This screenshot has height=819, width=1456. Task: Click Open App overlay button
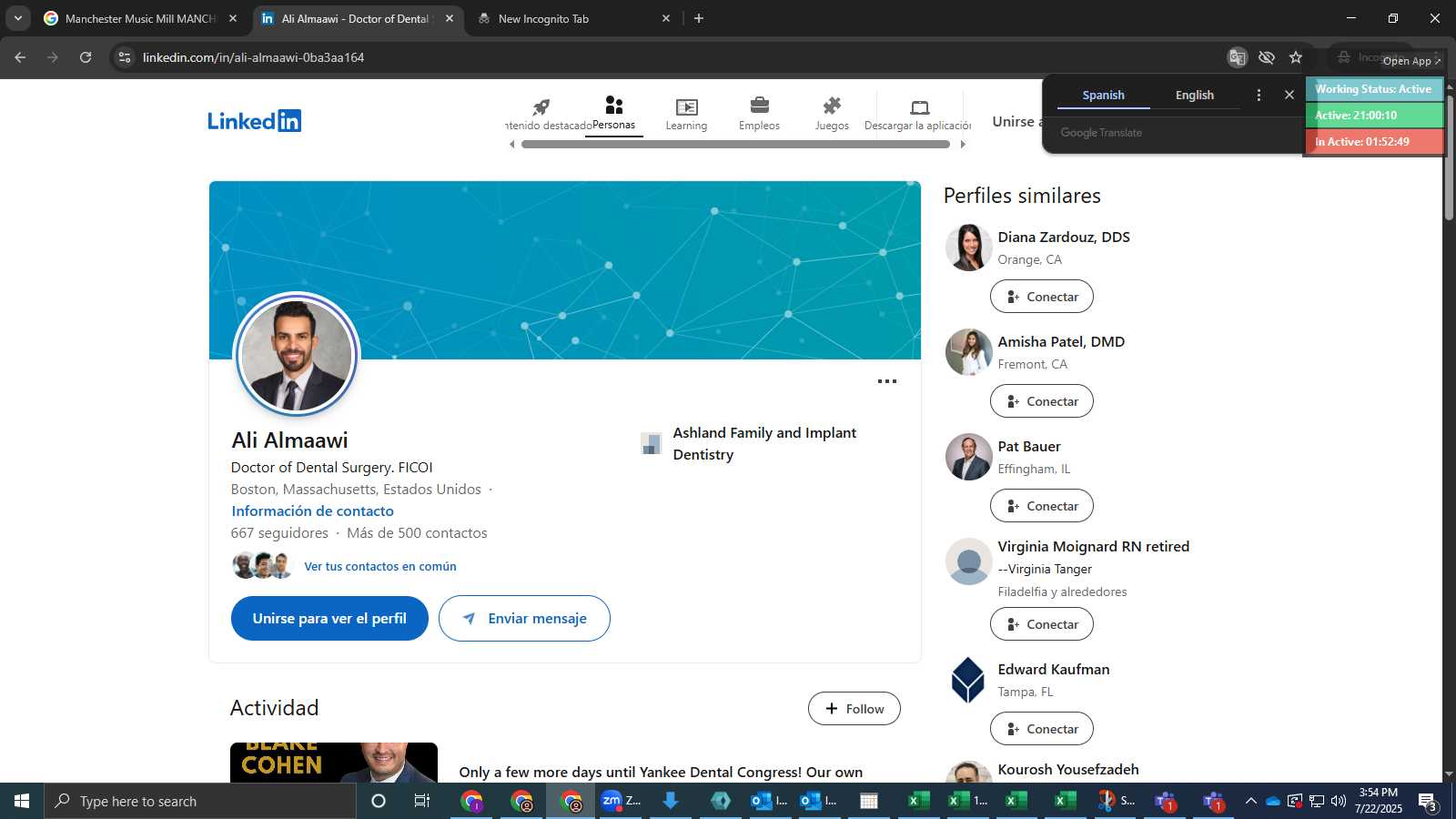point(1412,61)
